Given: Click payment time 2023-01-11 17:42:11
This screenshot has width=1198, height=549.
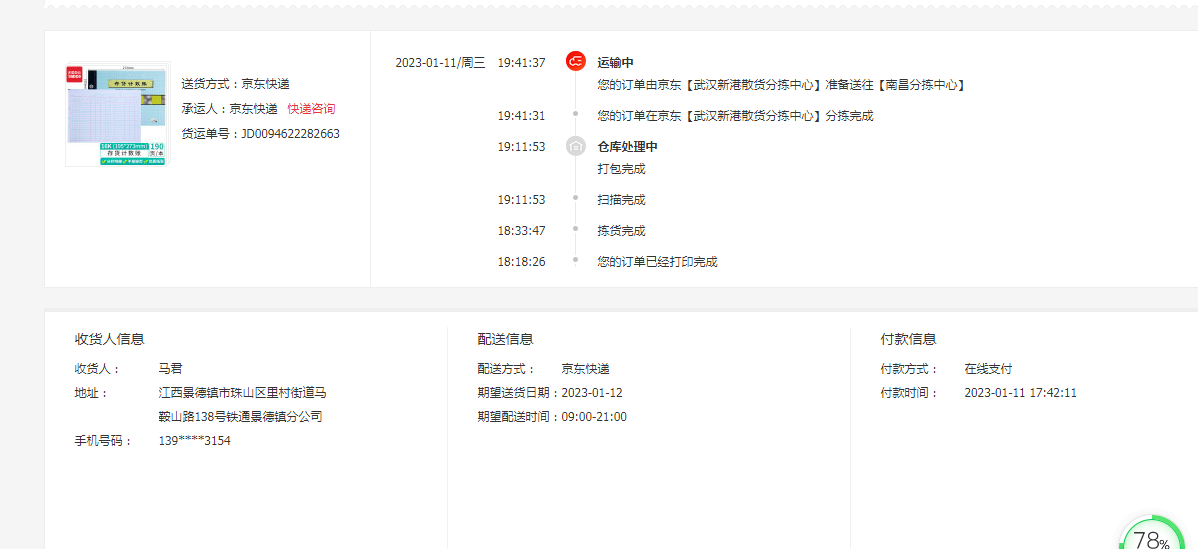Looking at the screenshot, I should [1020, 392].
